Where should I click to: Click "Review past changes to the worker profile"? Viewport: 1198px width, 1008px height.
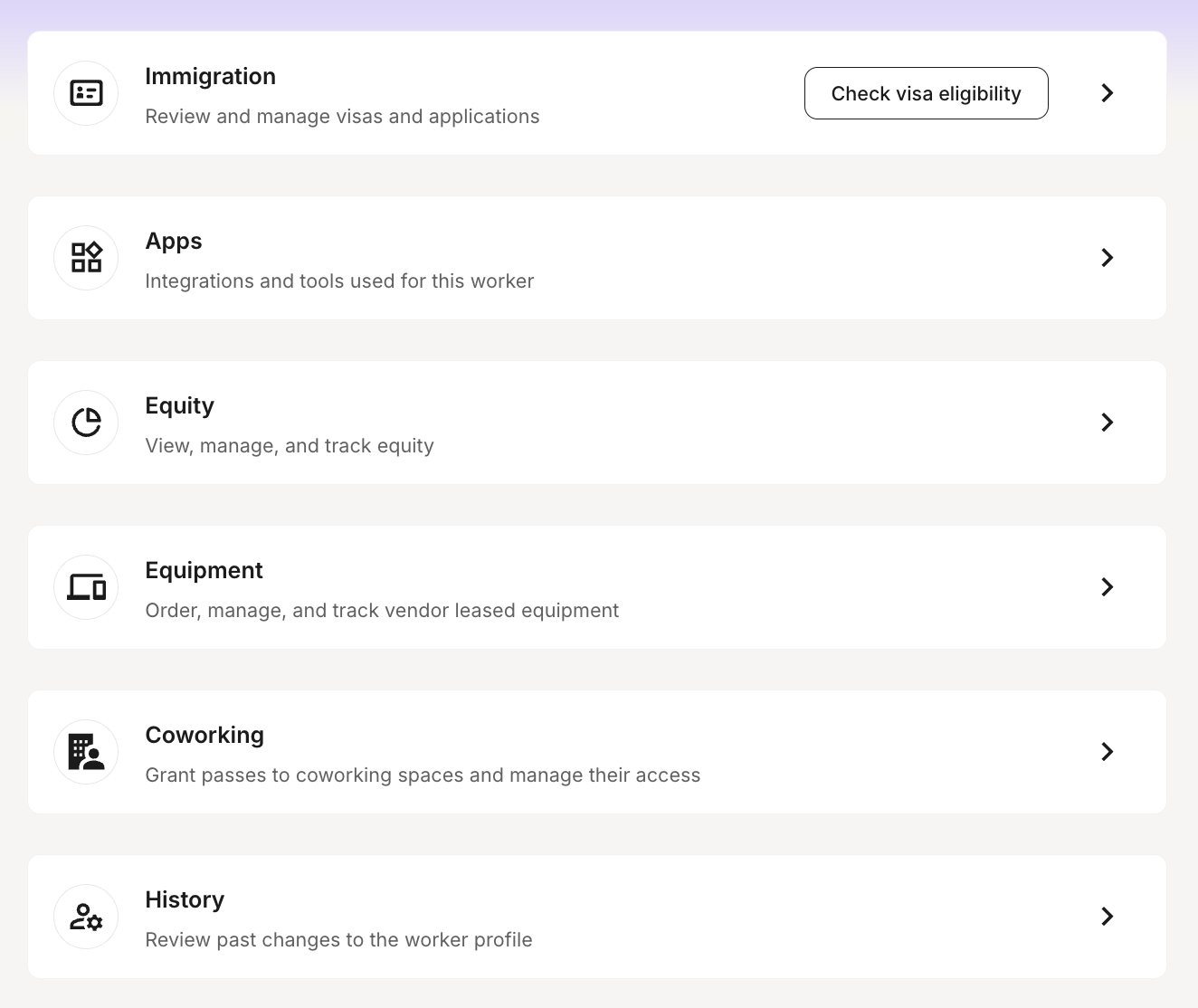click(x=338, y=940)
